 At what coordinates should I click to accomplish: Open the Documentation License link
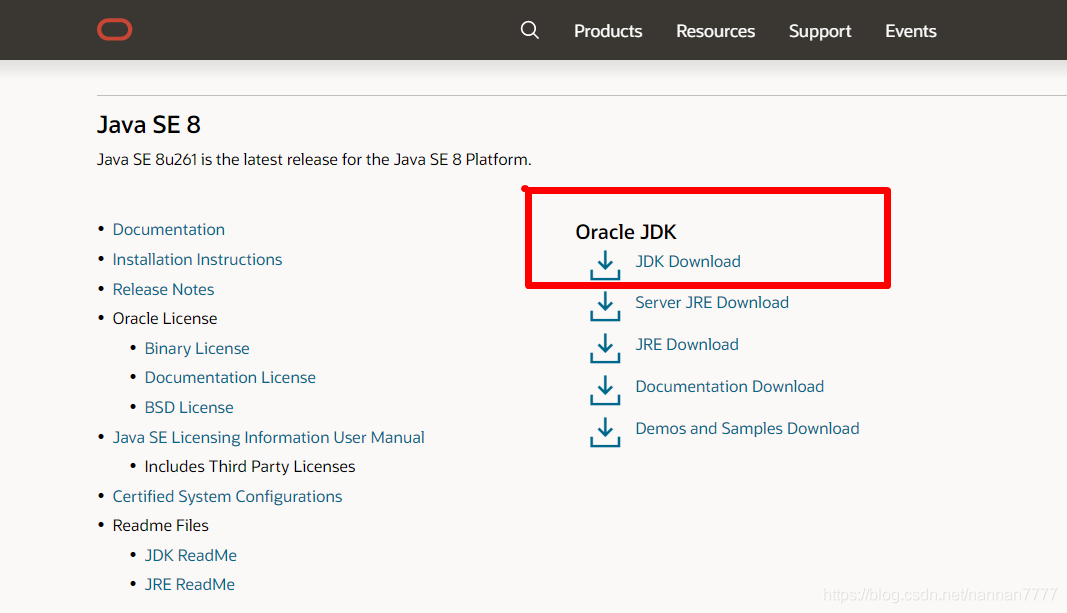point(230,378)
